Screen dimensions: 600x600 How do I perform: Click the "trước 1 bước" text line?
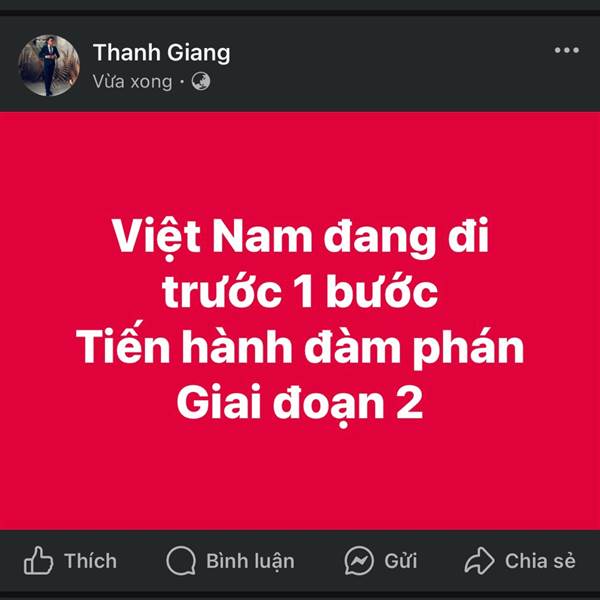tap(300, 292)
